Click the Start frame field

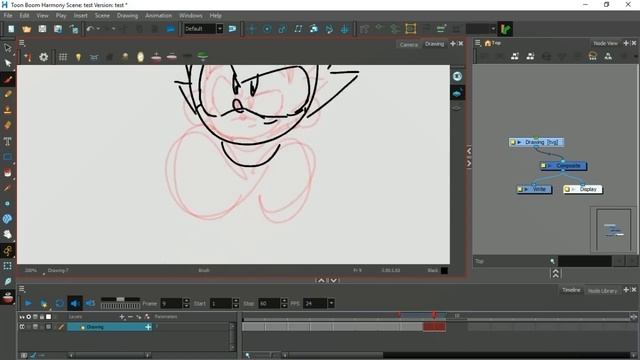(x=221, y=303)
